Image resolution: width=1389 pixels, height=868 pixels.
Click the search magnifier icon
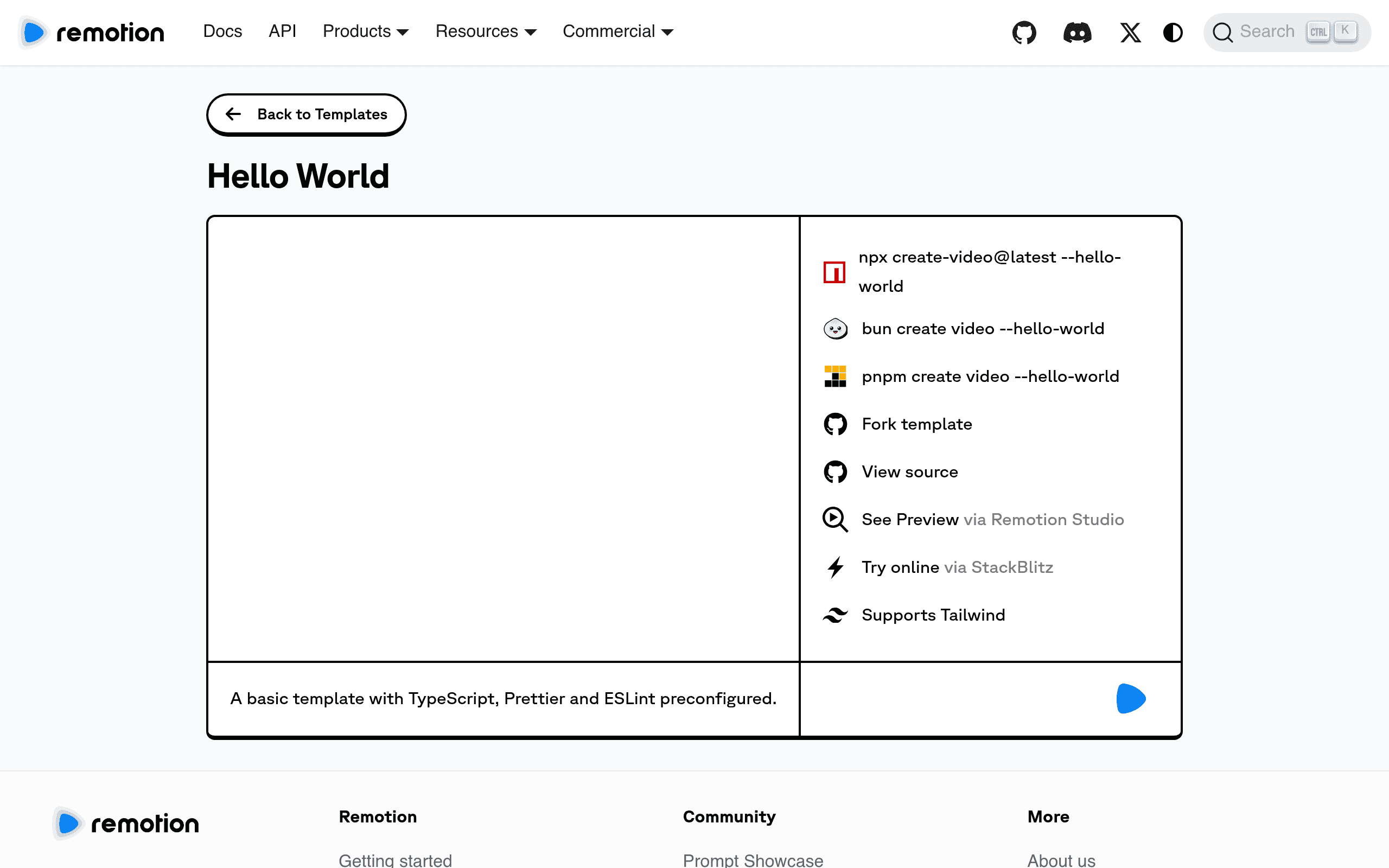coord(1222,32)
